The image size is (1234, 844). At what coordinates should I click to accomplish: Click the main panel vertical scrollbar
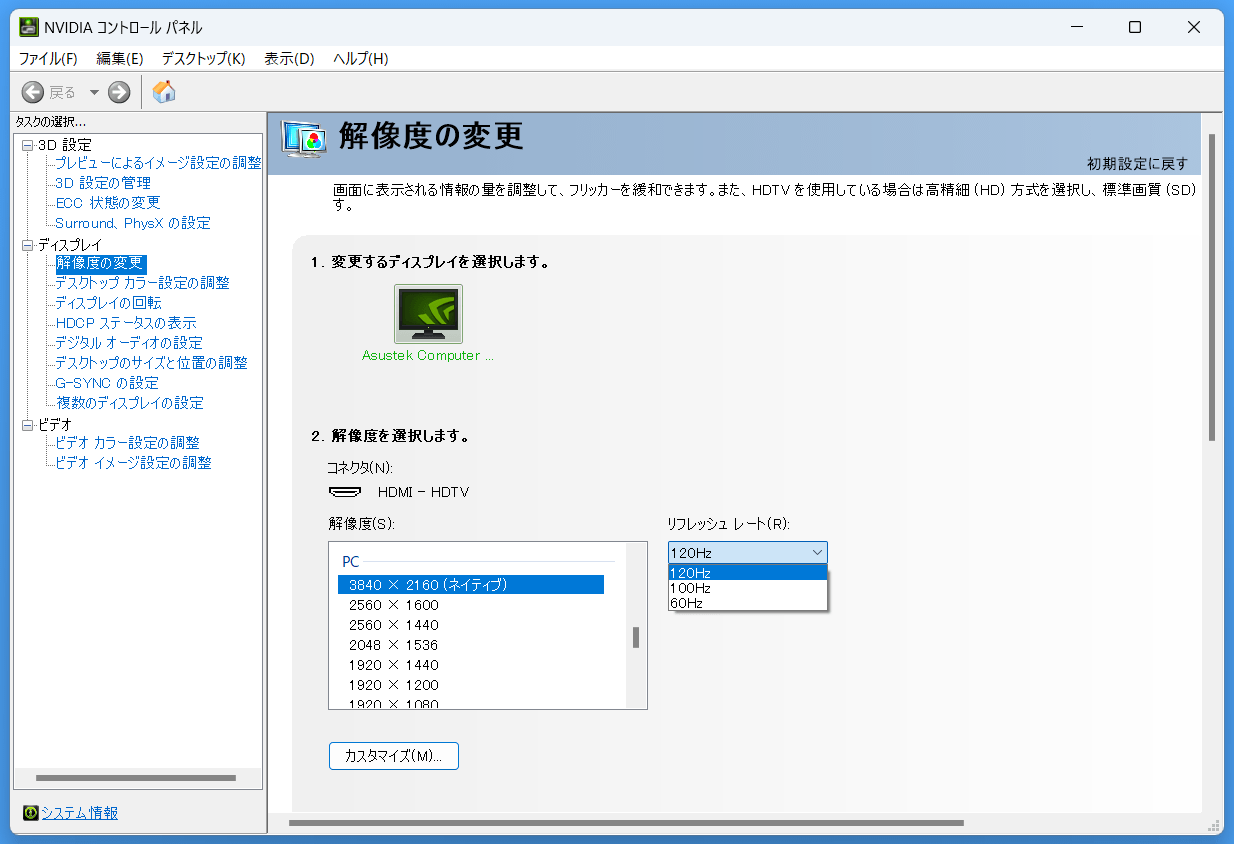[x=1212, y=288]
